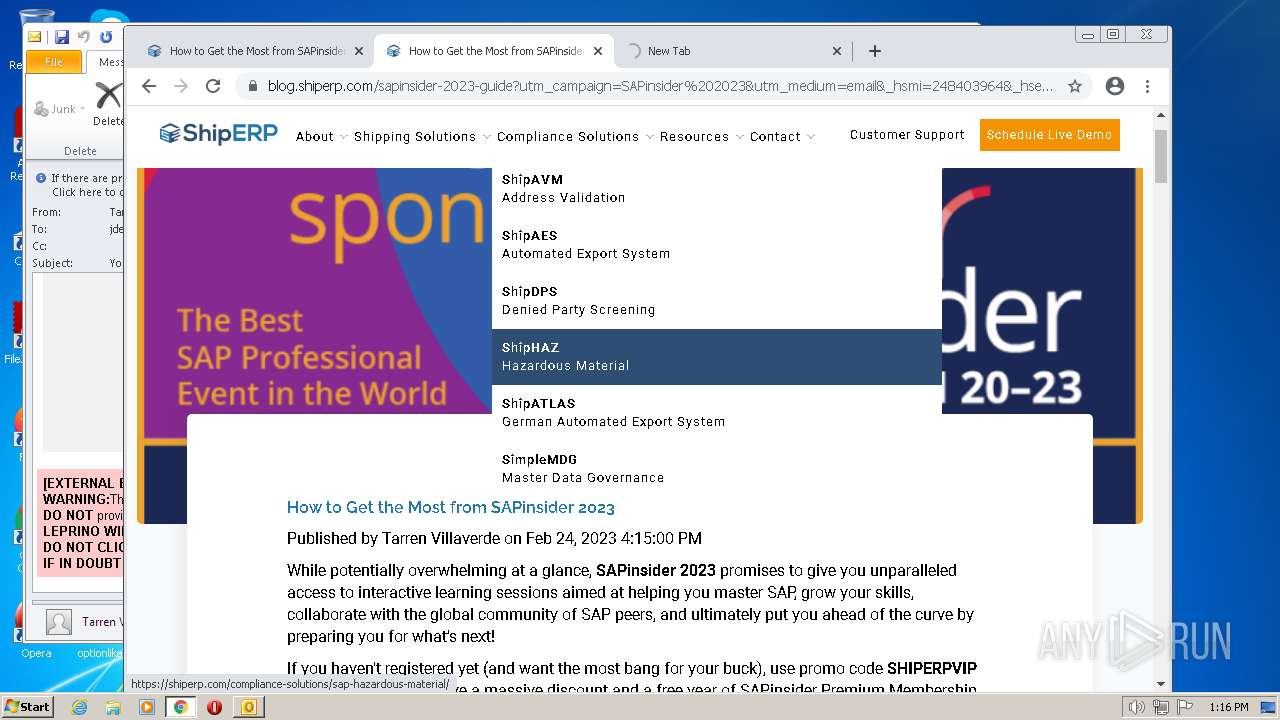Click Outlook Undo icon in quick access toolbar
Image resolution: width=1280 pixels, height=720 pixels.
[x=84, y=37]
